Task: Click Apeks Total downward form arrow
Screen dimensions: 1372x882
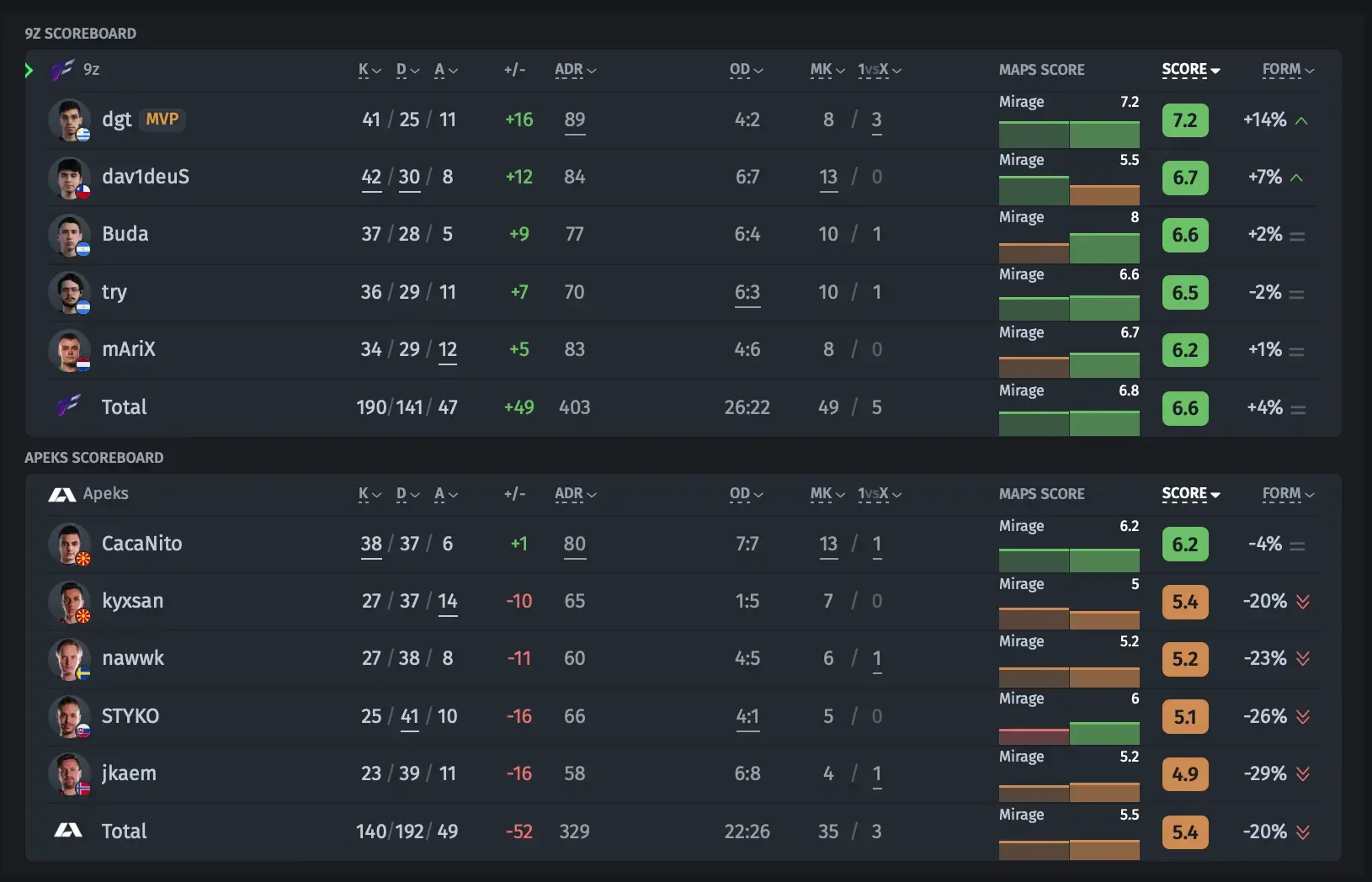Action: tap(1303, 832)
